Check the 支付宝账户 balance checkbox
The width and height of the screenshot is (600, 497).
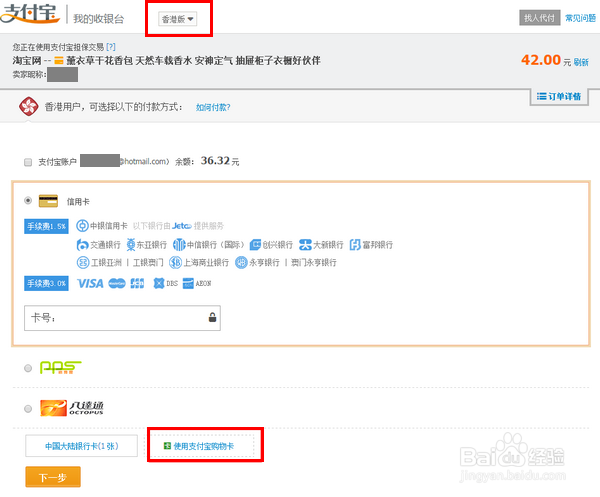(28, 162)
